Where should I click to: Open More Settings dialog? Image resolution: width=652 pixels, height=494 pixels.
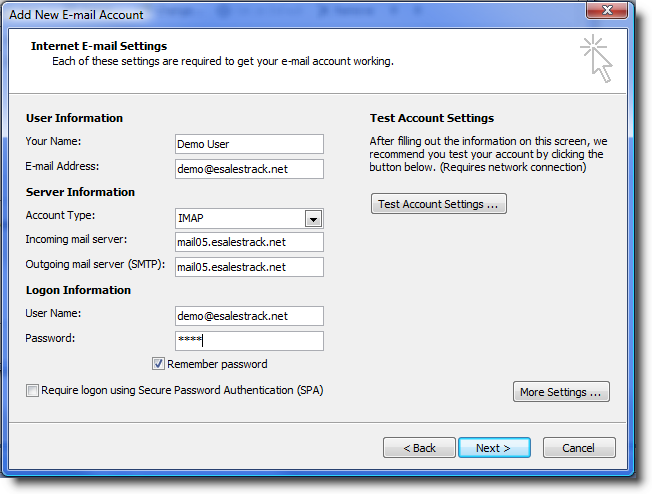pyautogui.click(x=561, y=392)
